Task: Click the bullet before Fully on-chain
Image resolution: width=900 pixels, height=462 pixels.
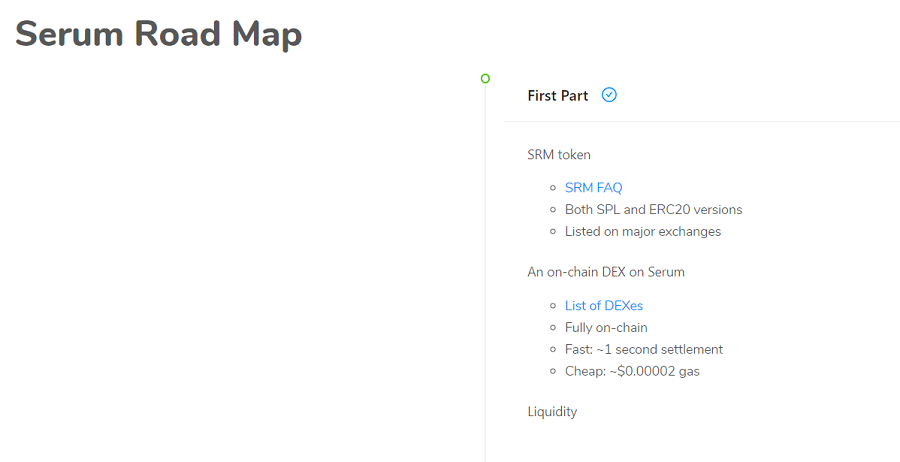Action: [x=554, y=328]
